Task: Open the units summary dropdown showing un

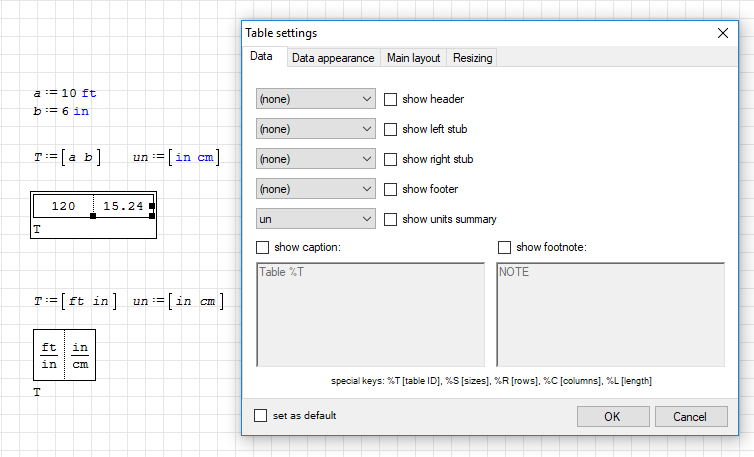Action: tap(315, 220)
